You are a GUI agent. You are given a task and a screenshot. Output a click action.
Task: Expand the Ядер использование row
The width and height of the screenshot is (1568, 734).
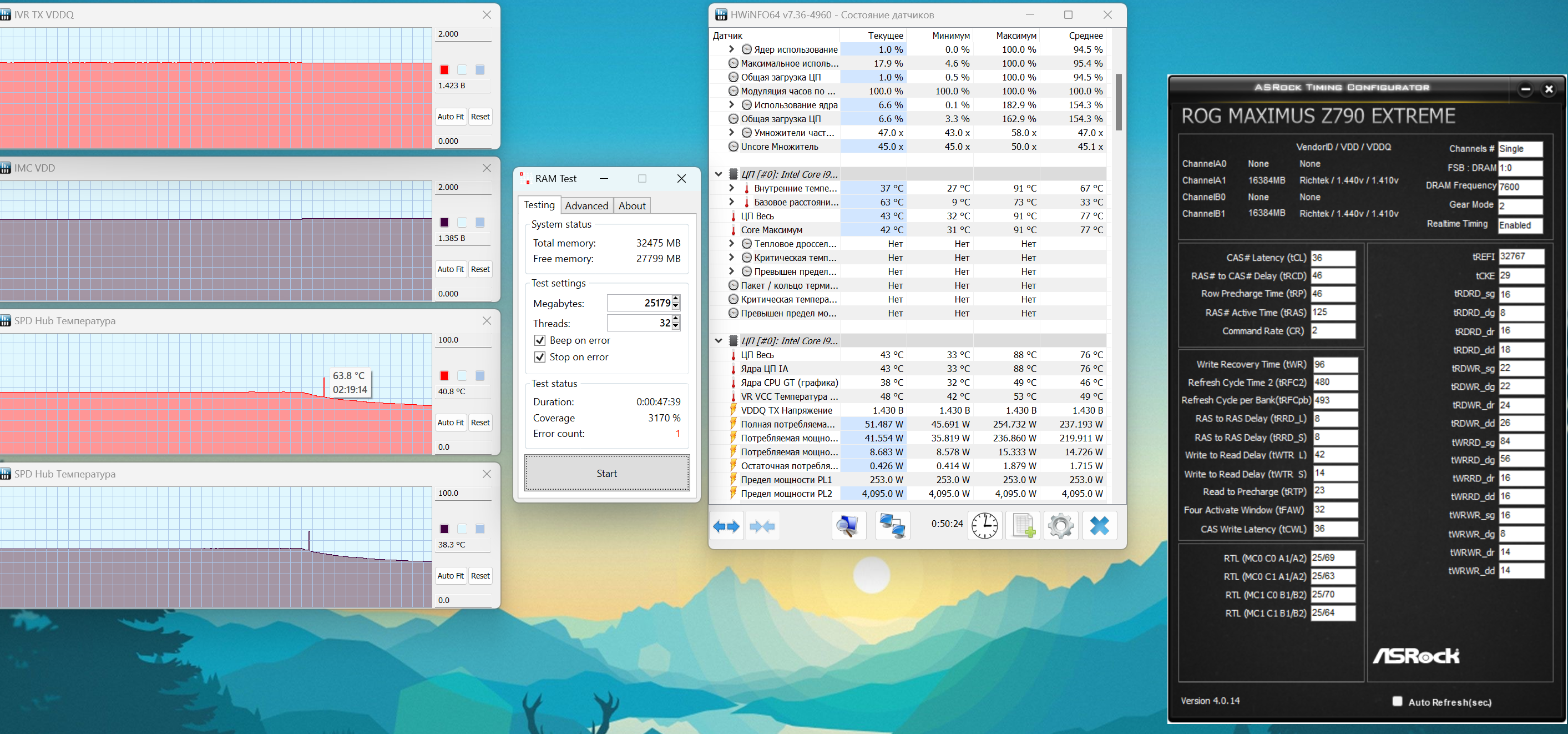point(732,49)
